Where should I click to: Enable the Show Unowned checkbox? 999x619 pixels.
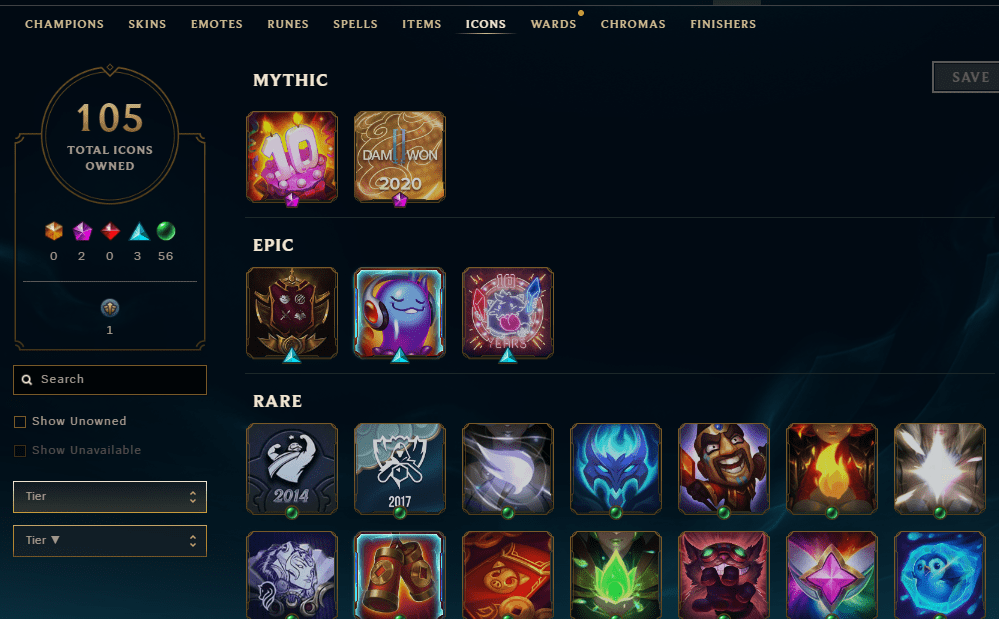20,422
